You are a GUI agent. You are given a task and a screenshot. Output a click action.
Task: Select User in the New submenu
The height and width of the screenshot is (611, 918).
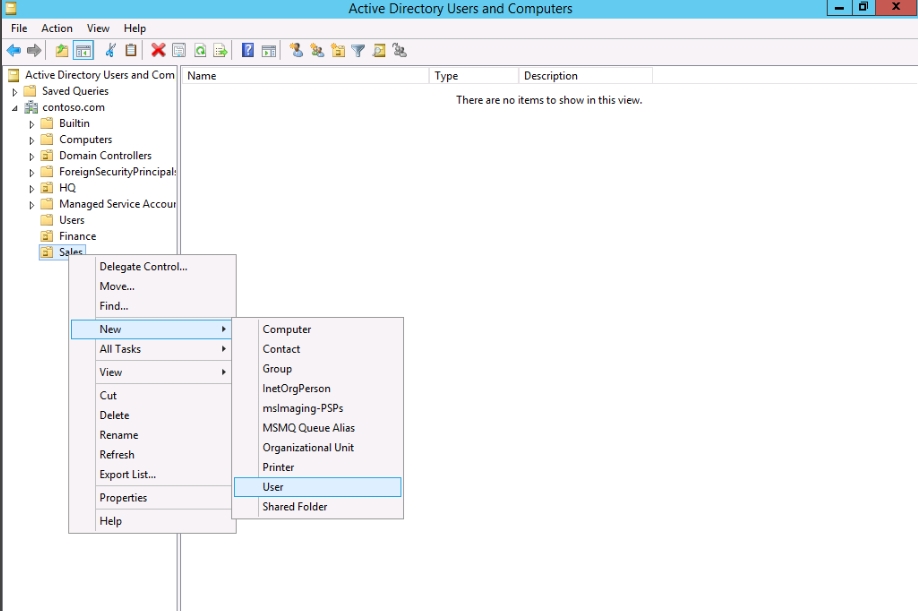318,487
